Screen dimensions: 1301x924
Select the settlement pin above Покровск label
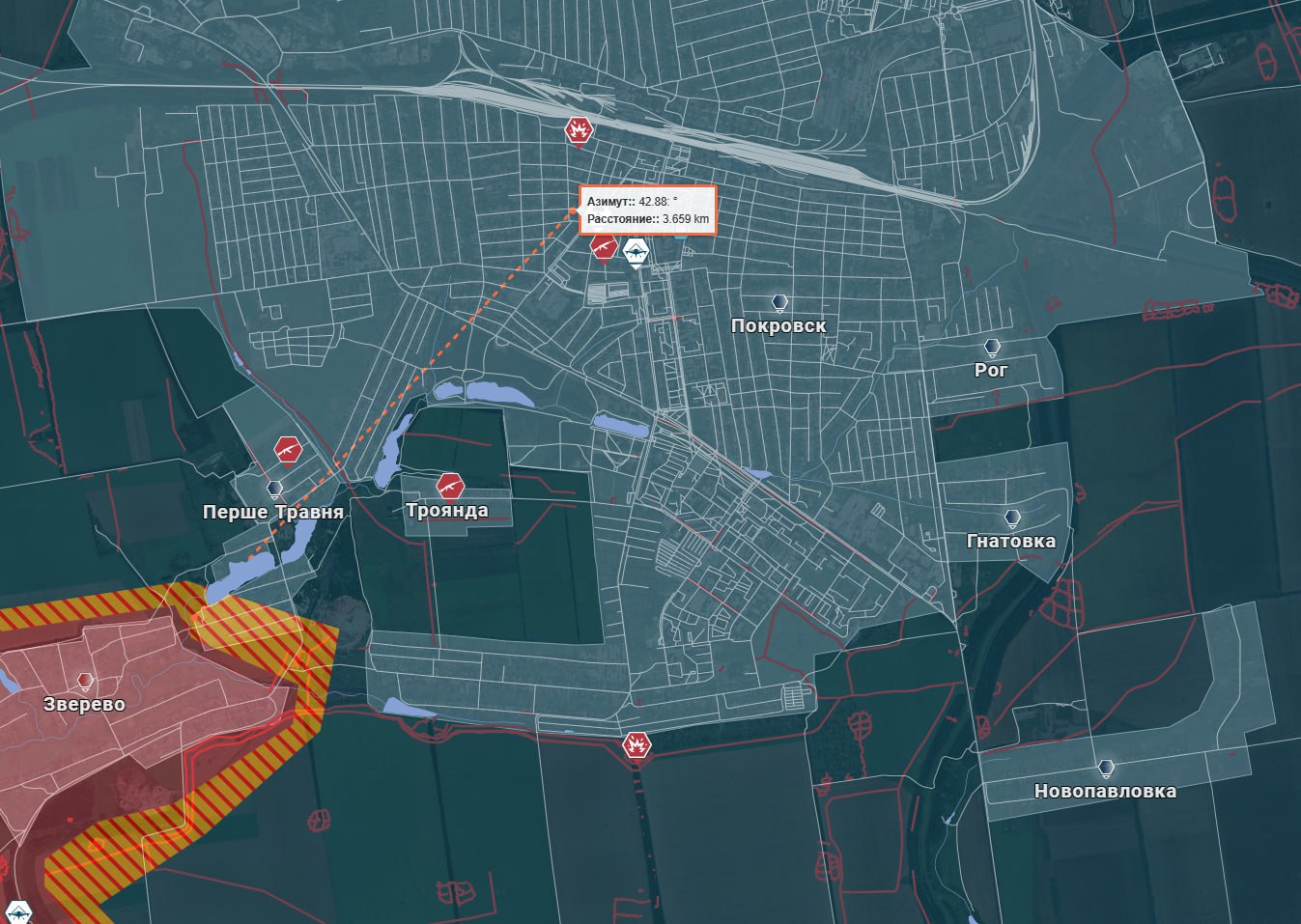(x=778, y=303)
